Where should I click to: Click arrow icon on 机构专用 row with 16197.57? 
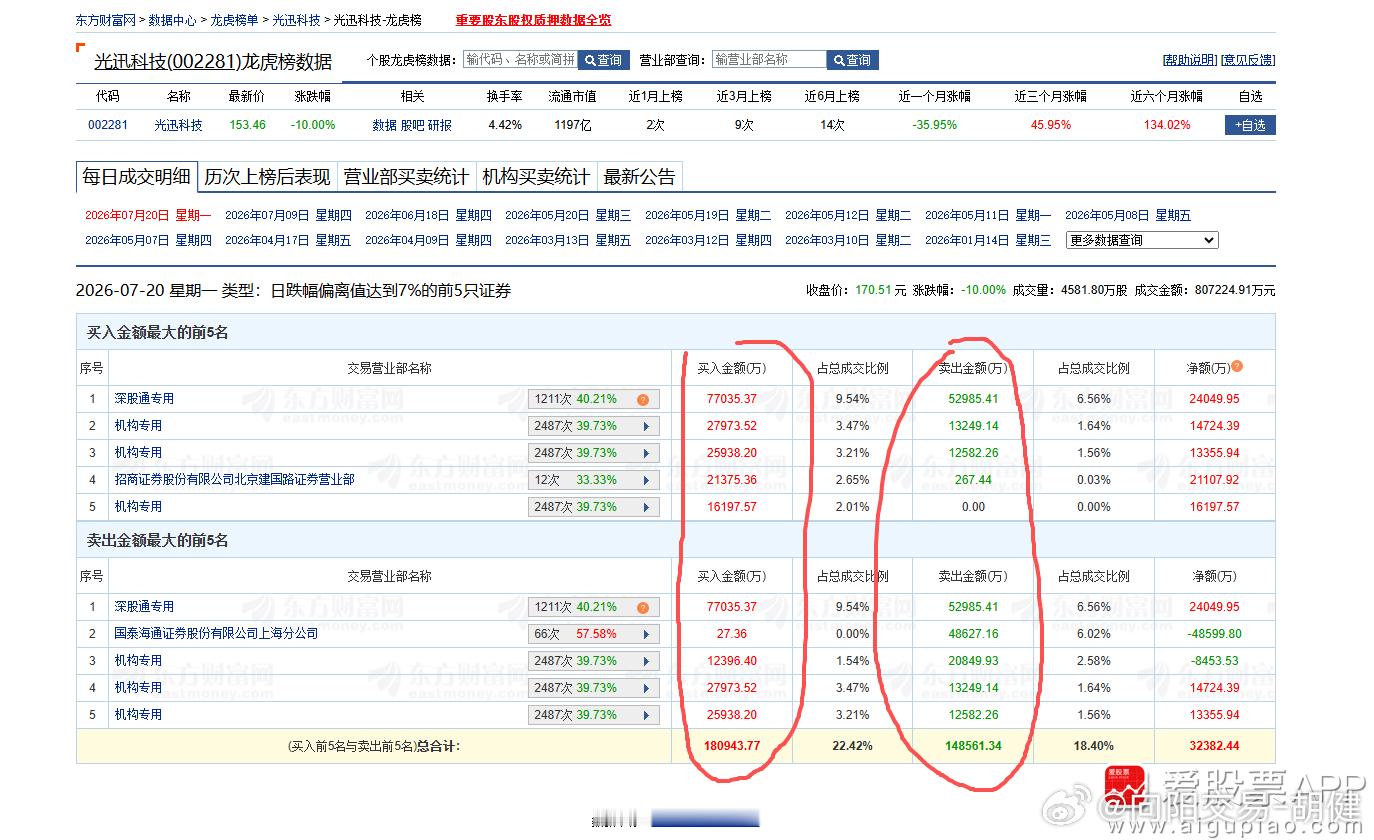click(x=646, y=507)
